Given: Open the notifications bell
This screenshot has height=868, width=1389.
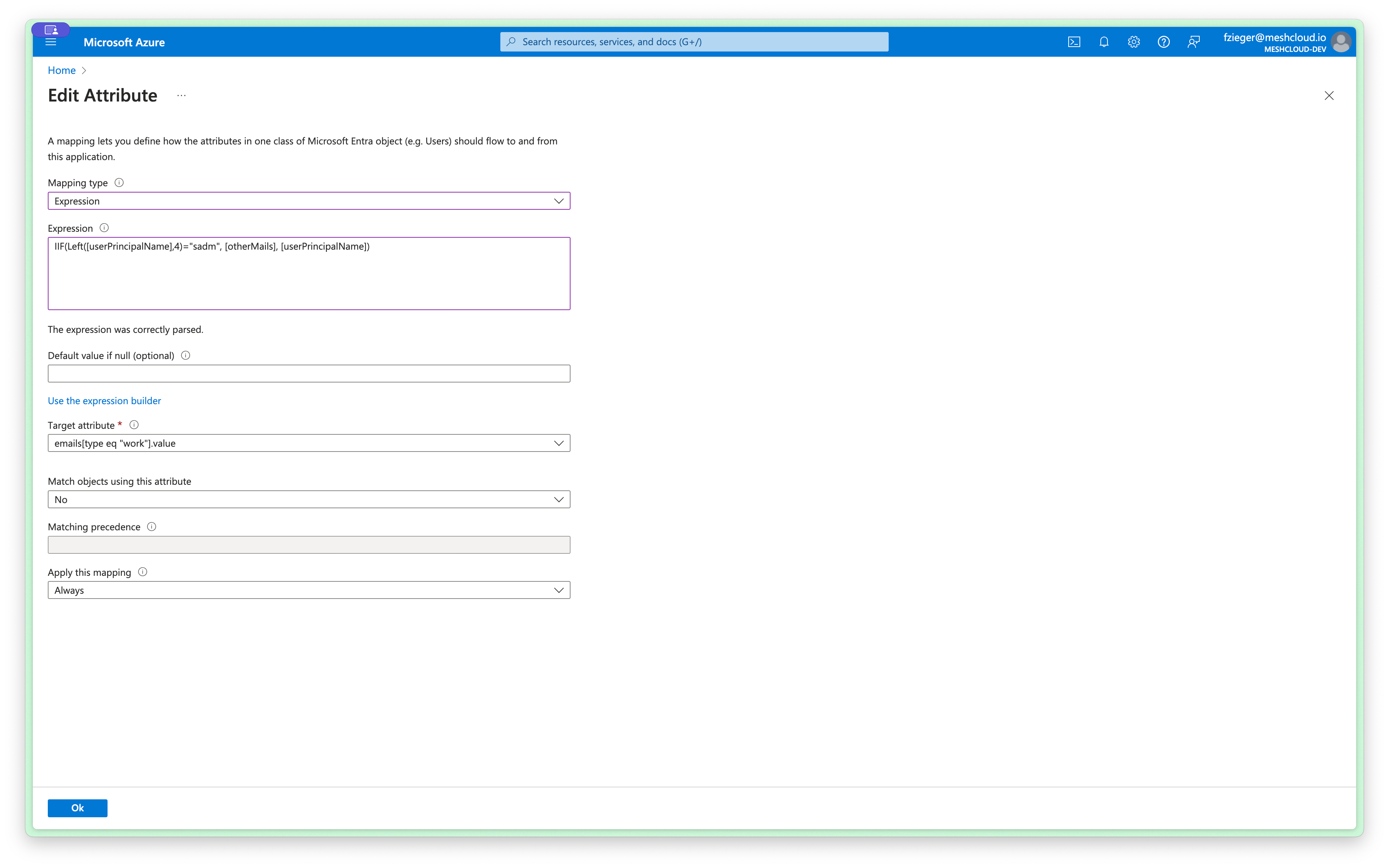Looking at the screenshot, I should click(1103, 42).
